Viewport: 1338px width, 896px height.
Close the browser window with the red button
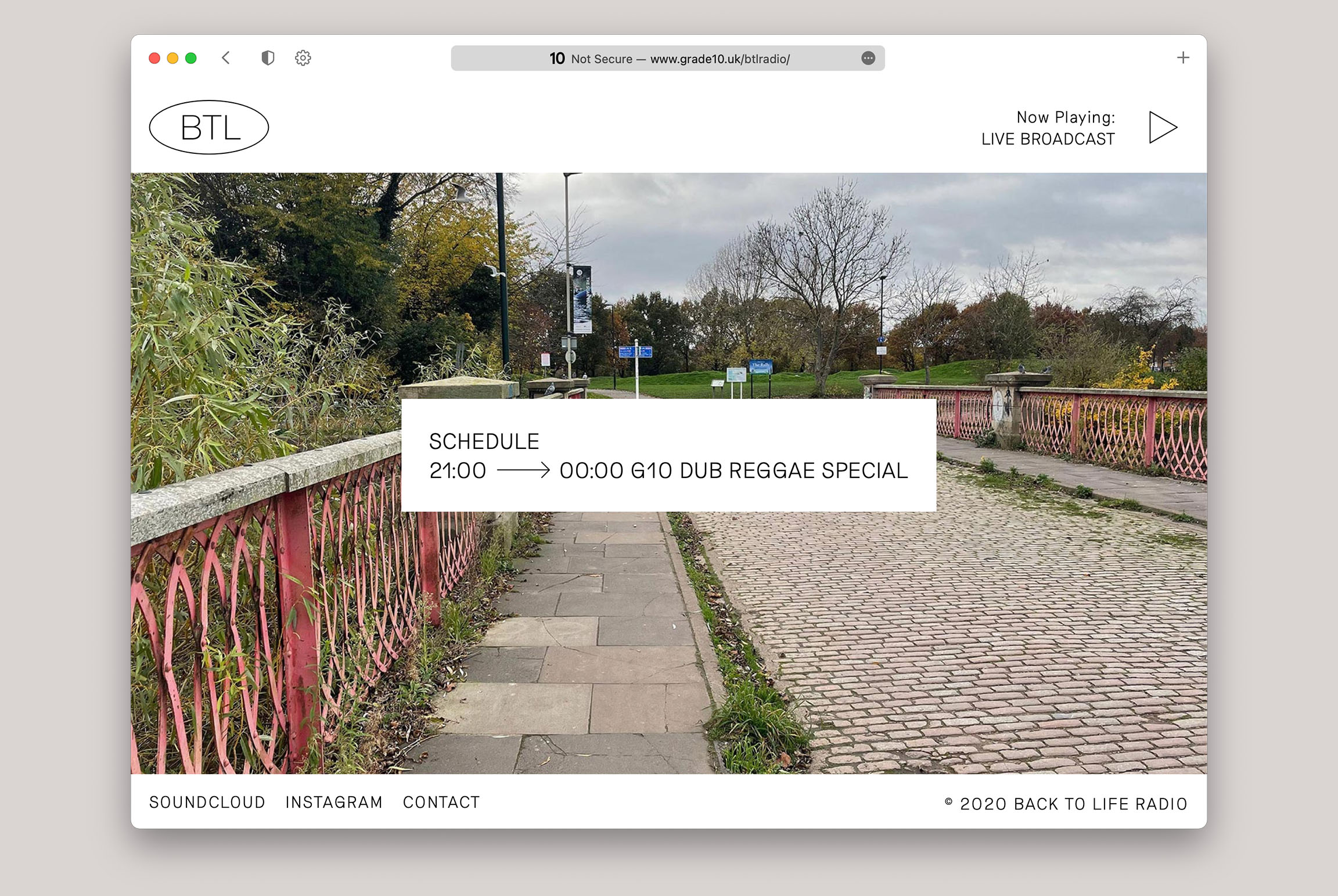(154, 58)
